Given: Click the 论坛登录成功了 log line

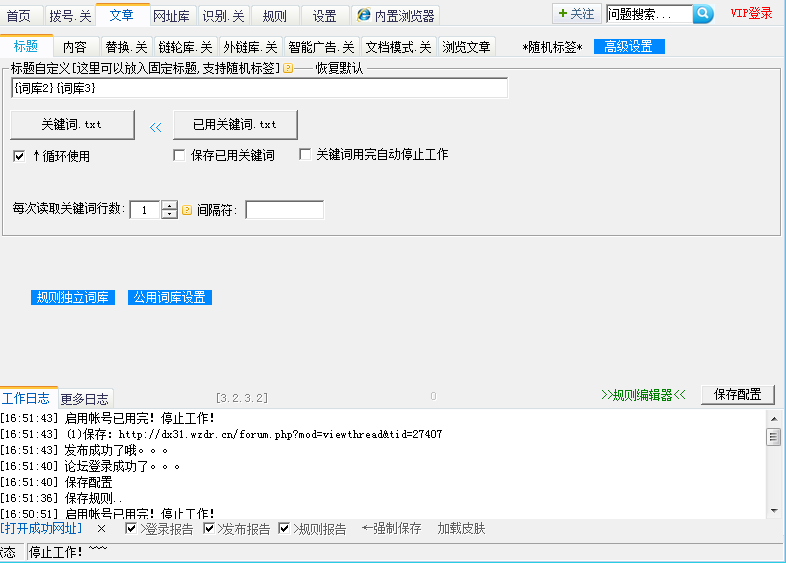Looking at the screenshot, I should pos(90,466).
